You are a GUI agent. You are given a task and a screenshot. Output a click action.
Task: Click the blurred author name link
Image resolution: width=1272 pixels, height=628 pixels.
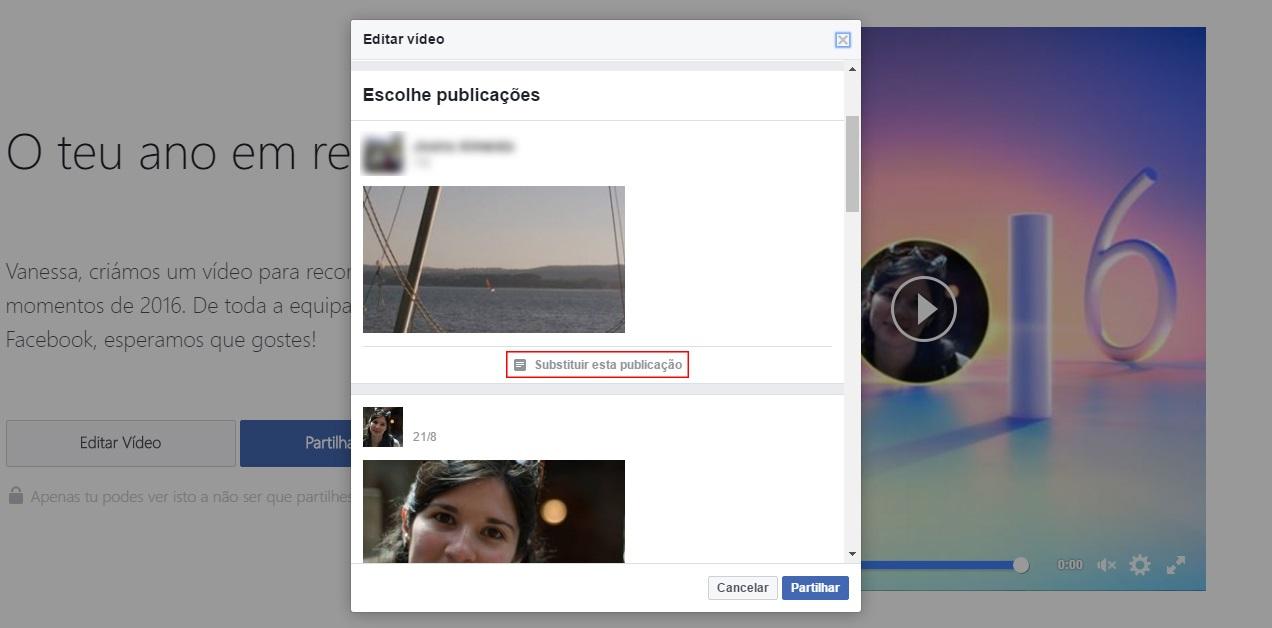464,146
